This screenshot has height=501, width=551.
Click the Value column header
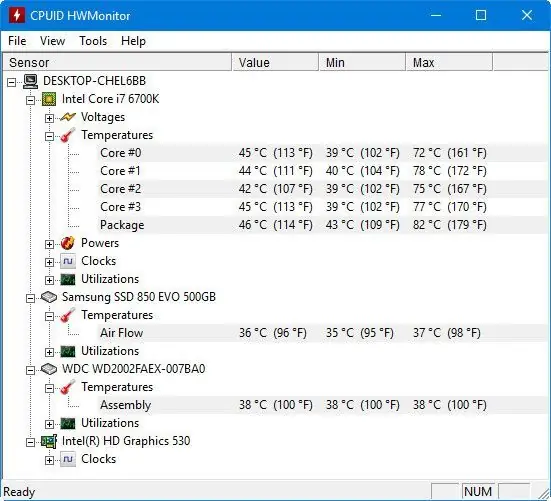coord(275,63)
